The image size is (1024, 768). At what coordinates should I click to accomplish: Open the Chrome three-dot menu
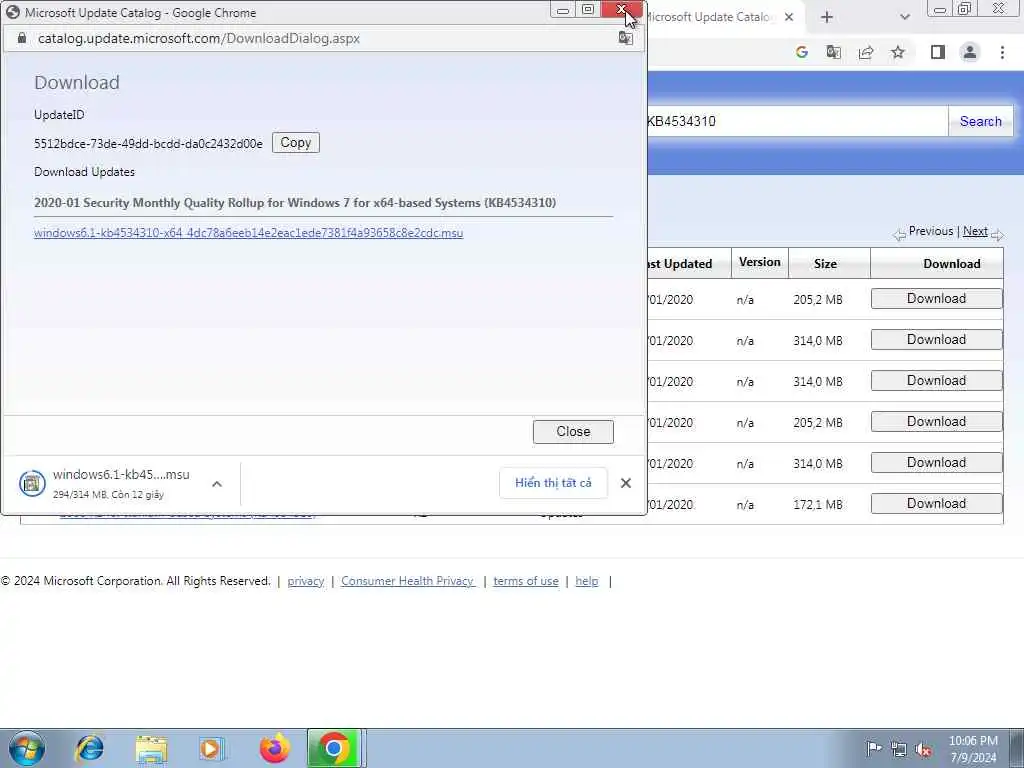(x=1002, y=52)
